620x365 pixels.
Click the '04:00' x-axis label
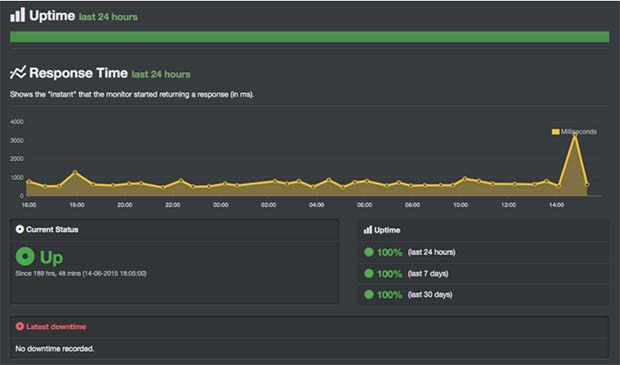pos(316,205)
